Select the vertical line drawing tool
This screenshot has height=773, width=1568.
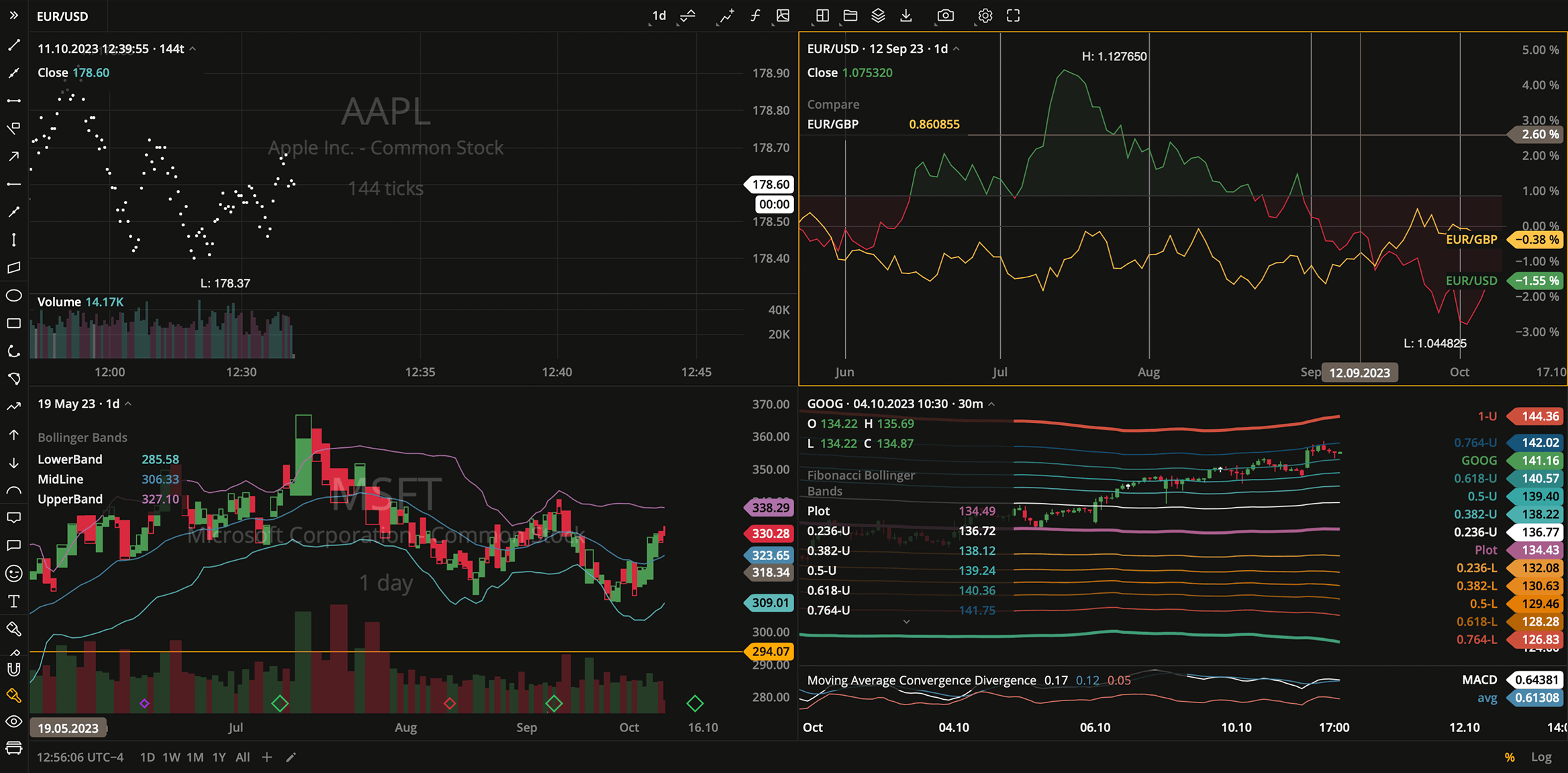[x=13, y=240]
